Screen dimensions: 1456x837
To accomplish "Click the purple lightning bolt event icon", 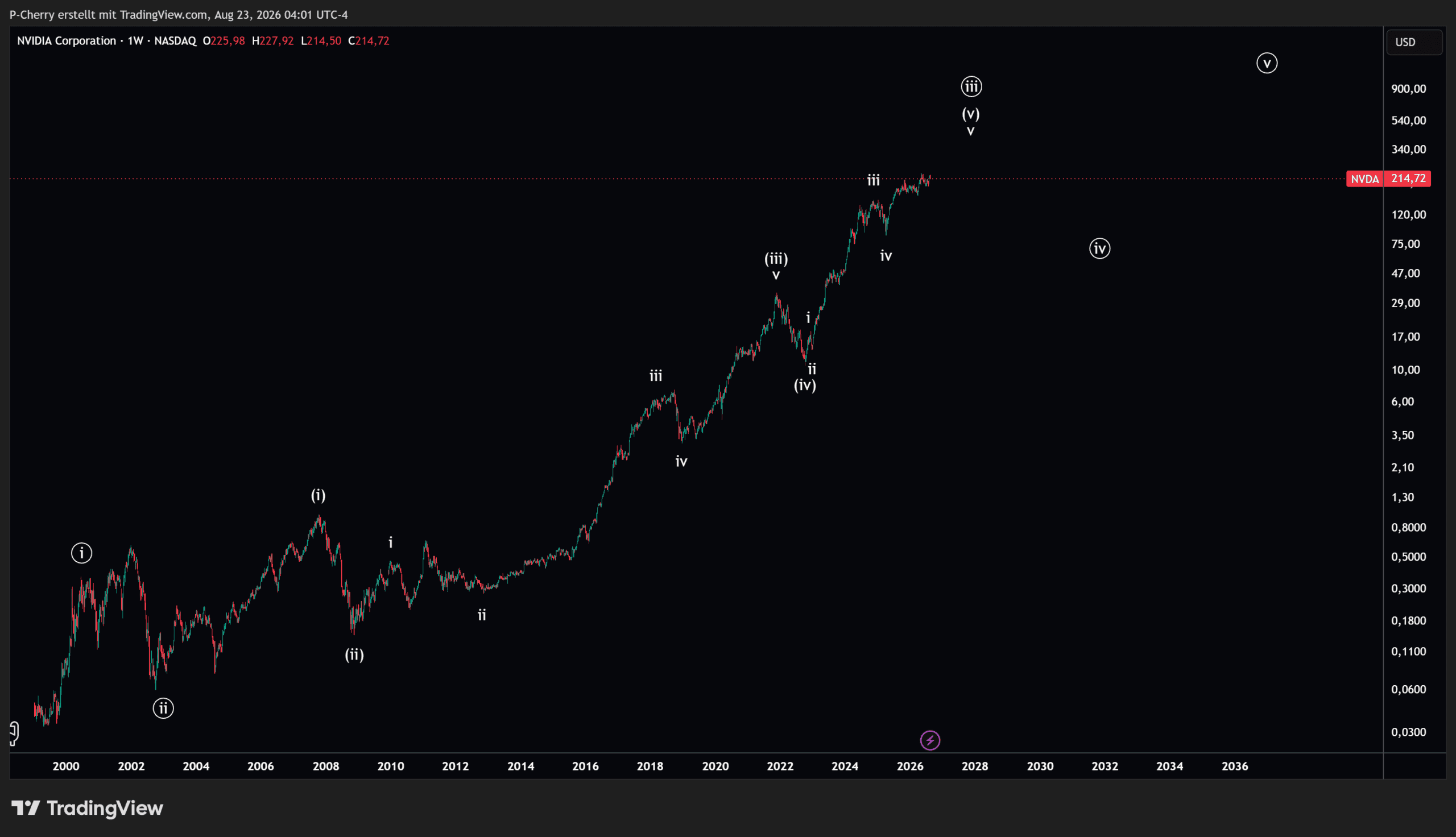I will [930, 740].
